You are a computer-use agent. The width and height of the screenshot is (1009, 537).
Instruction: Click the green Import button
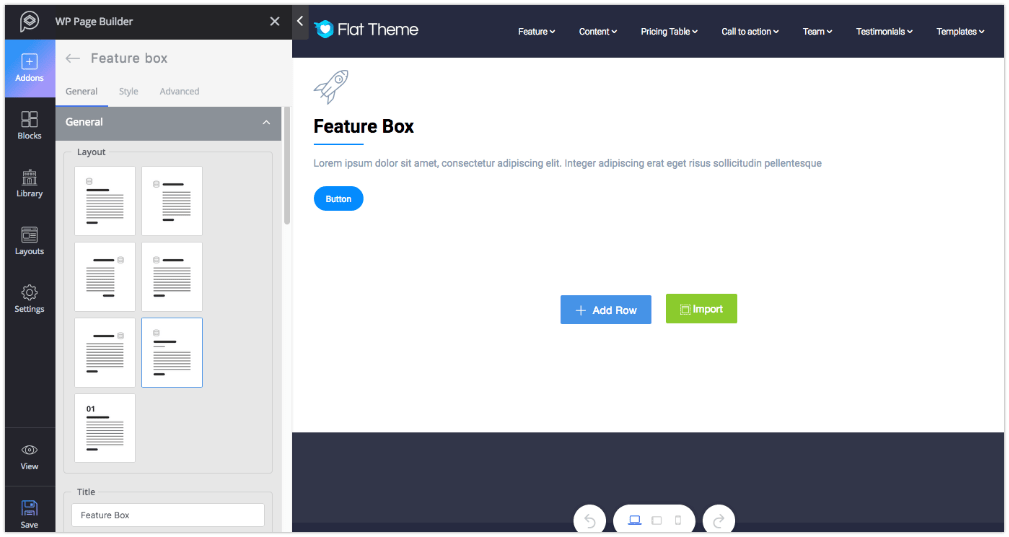click(701, 309)
